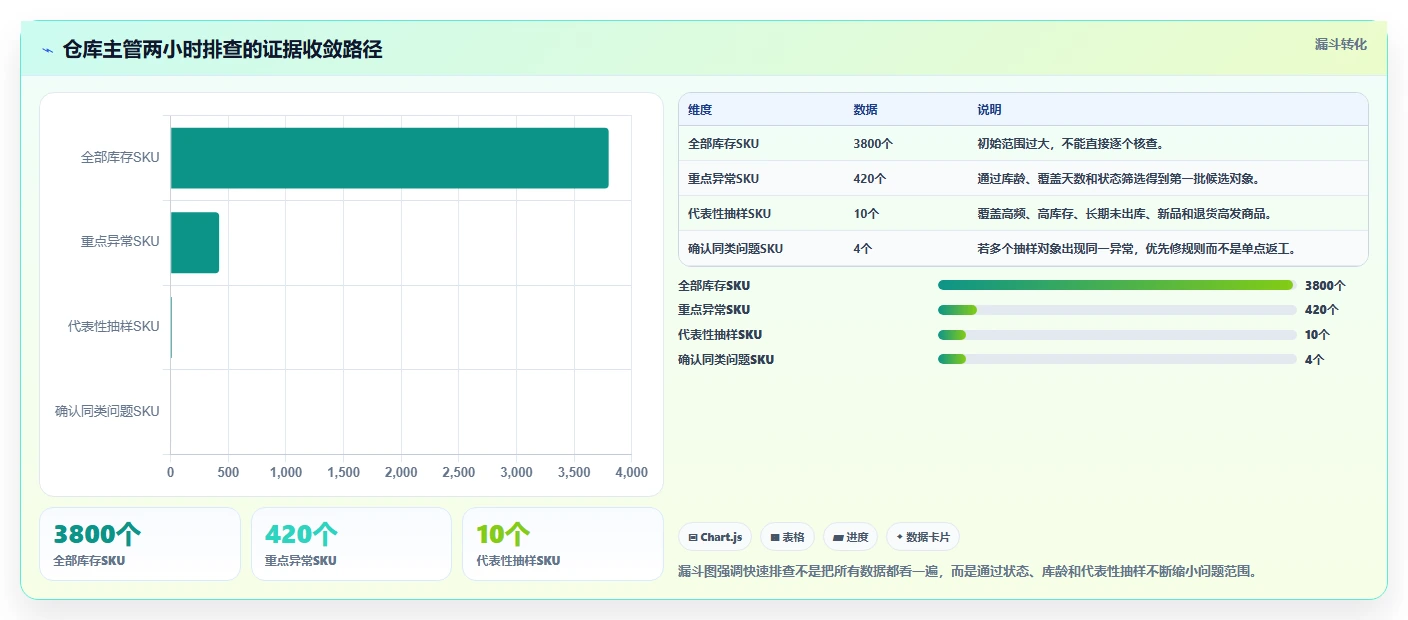
Task: Click table cell 全部库存SKU
Action: click(x=723, y=144)
